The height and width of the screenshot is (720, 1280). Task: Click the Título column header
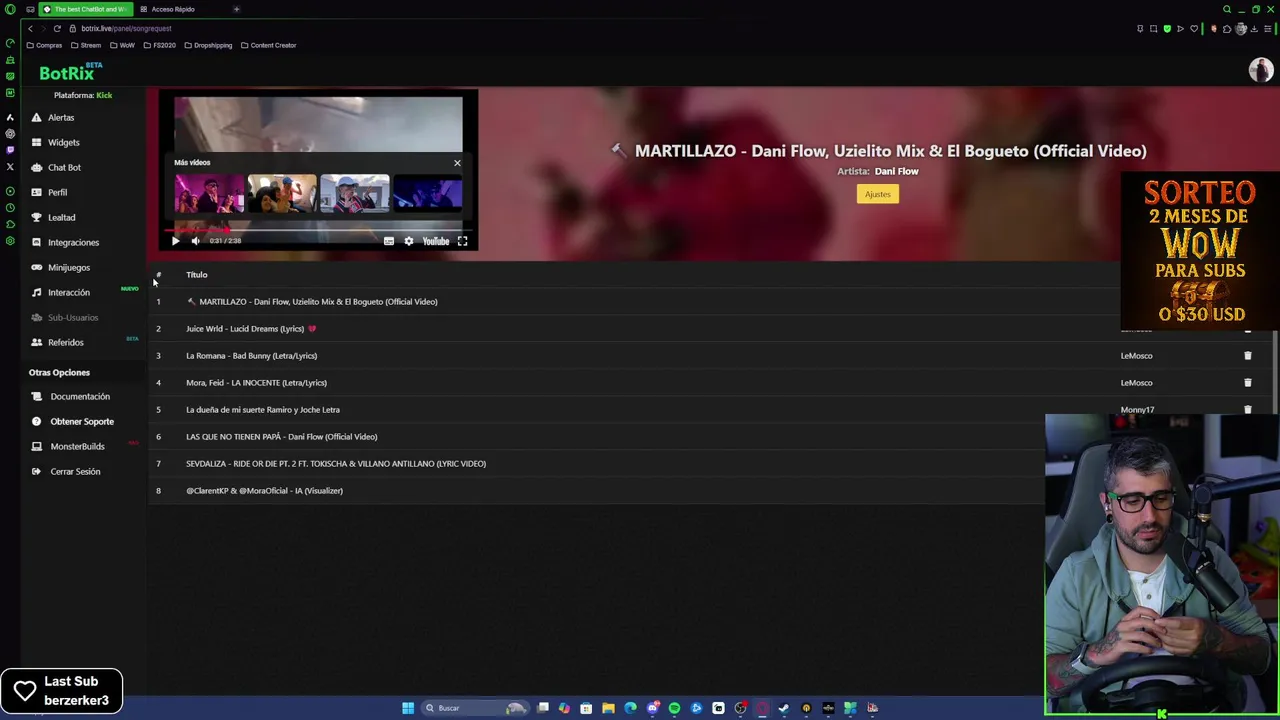point(196,275)
